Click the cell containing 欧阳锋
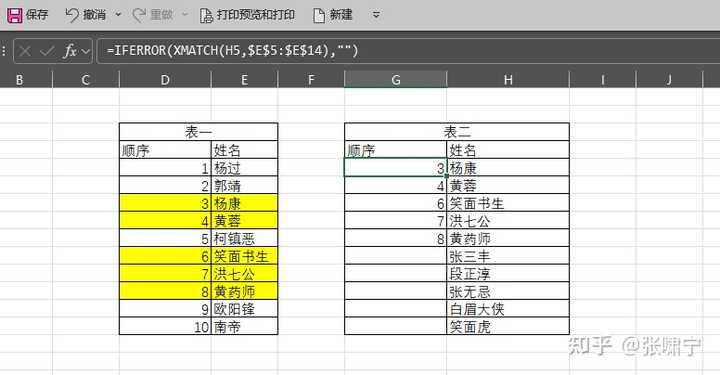Viewport: 720px width, 375px height. click(244, 309)
